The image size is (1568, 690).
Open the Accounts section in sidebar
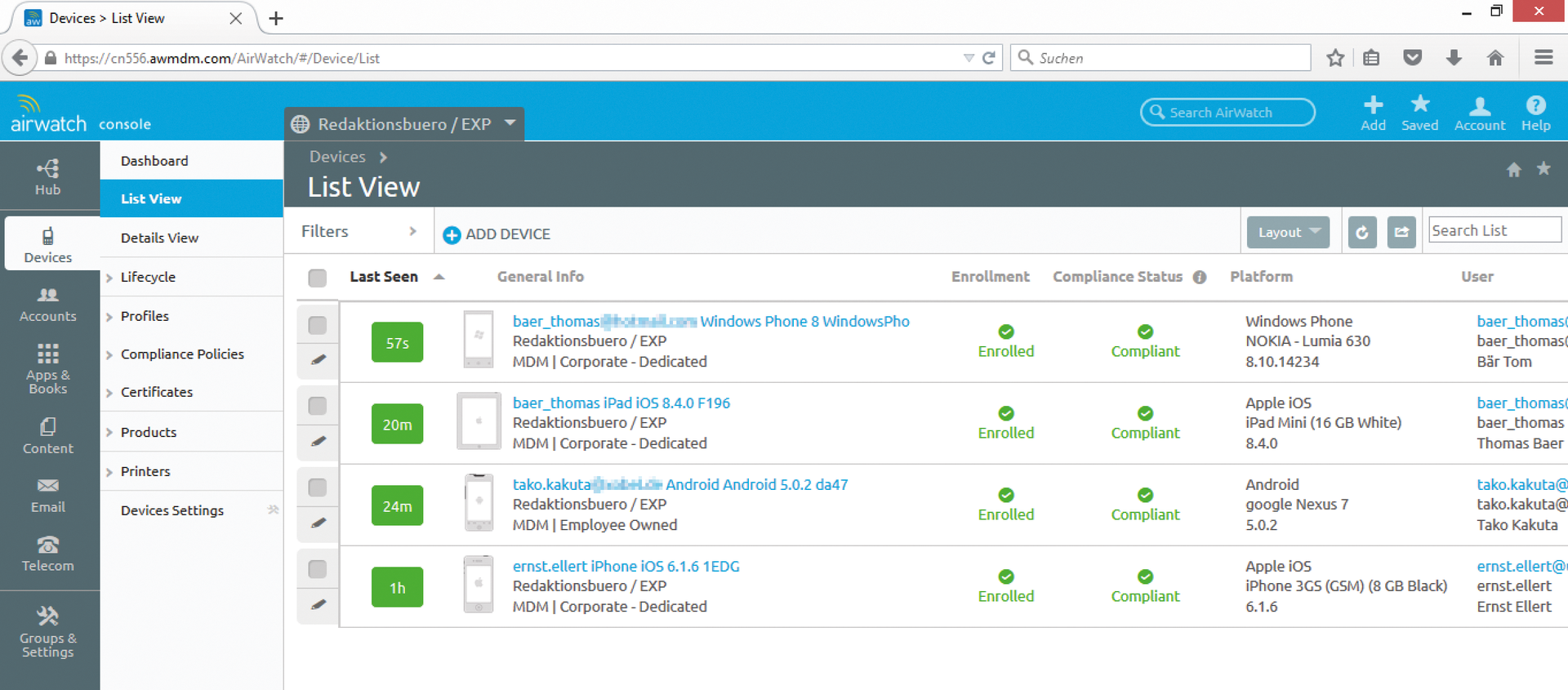point(48,305)
